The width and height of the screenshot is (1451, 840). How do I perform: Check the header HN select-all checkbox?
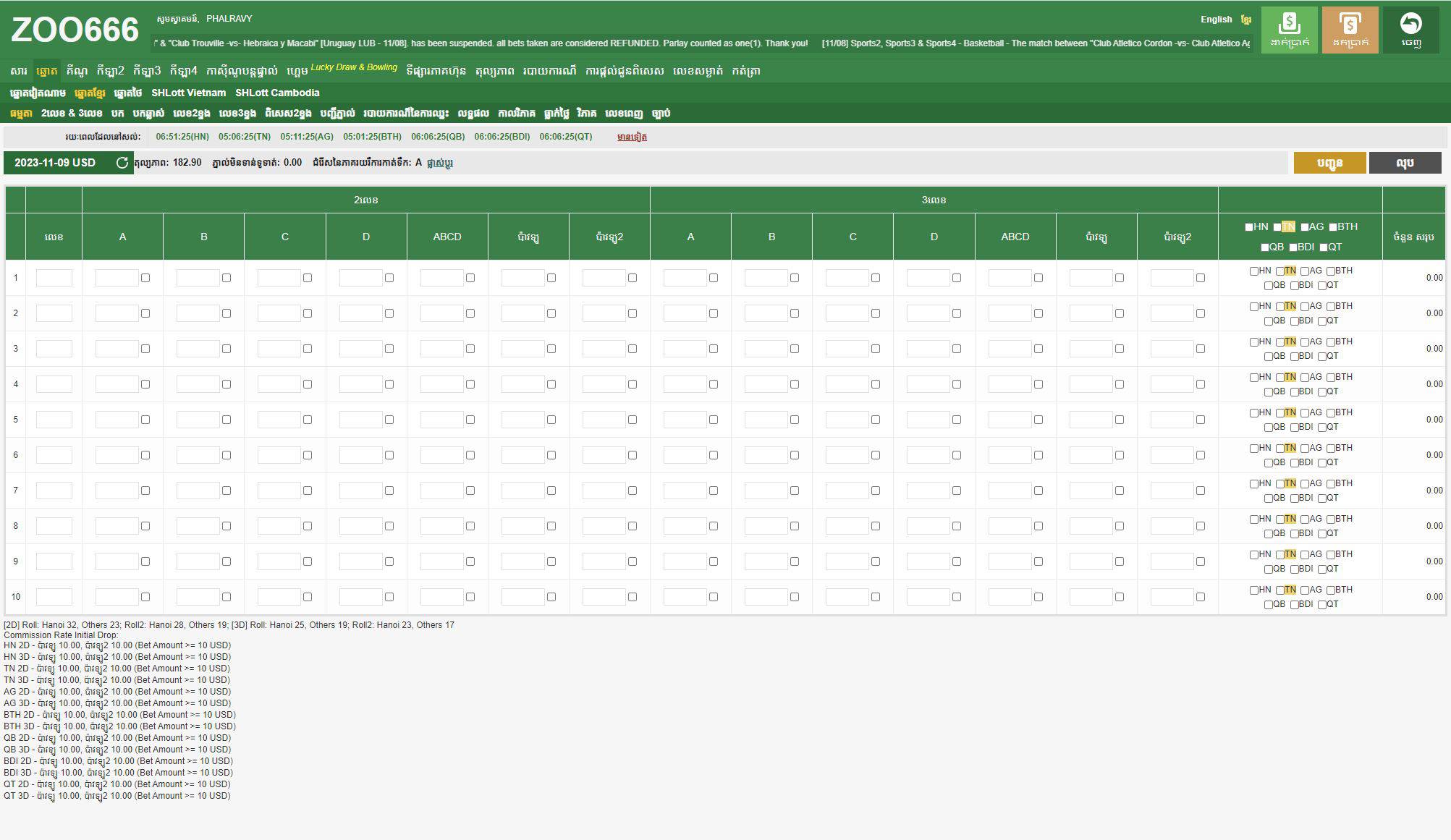pyautogui.click(x=1248, y=227)
